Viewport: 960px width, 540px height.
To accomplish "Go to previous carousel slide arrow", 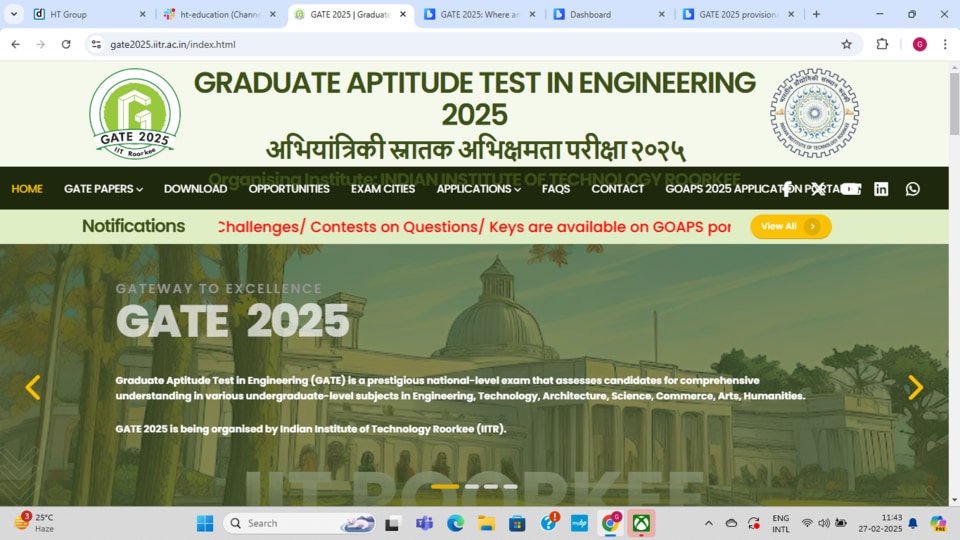I will point(32,388).
